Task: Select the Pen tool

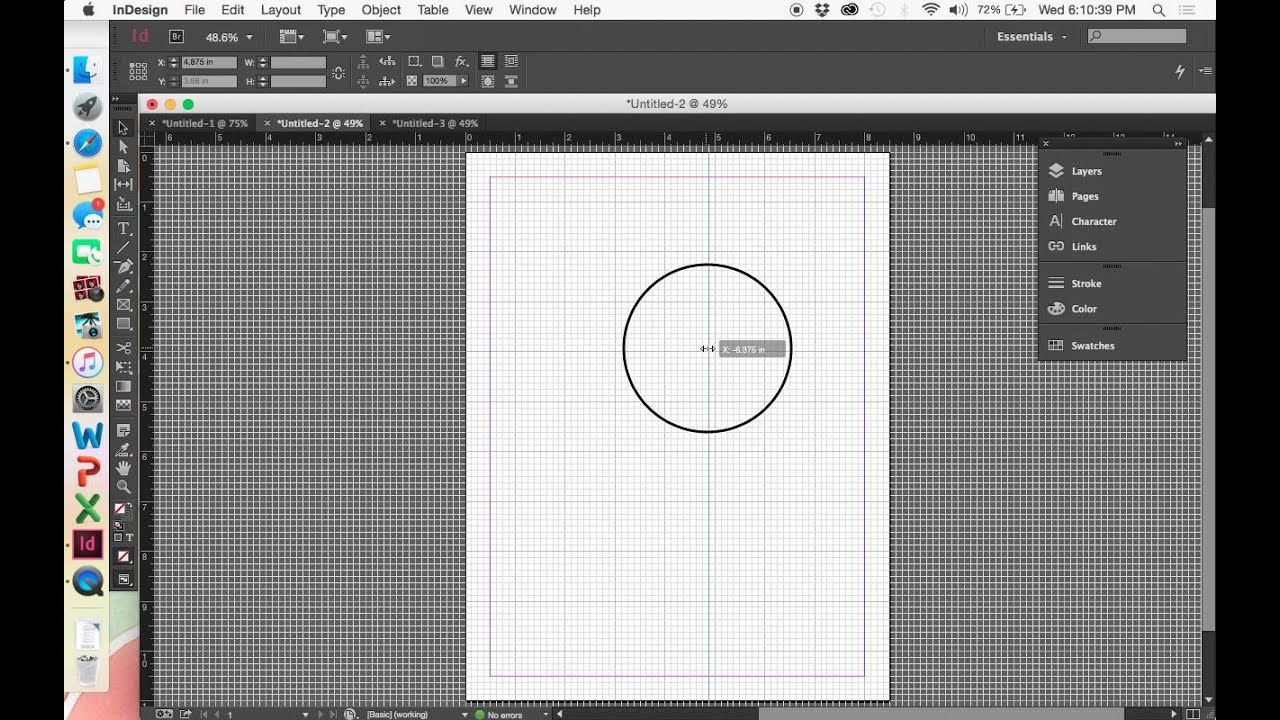Action: [124, 267]
